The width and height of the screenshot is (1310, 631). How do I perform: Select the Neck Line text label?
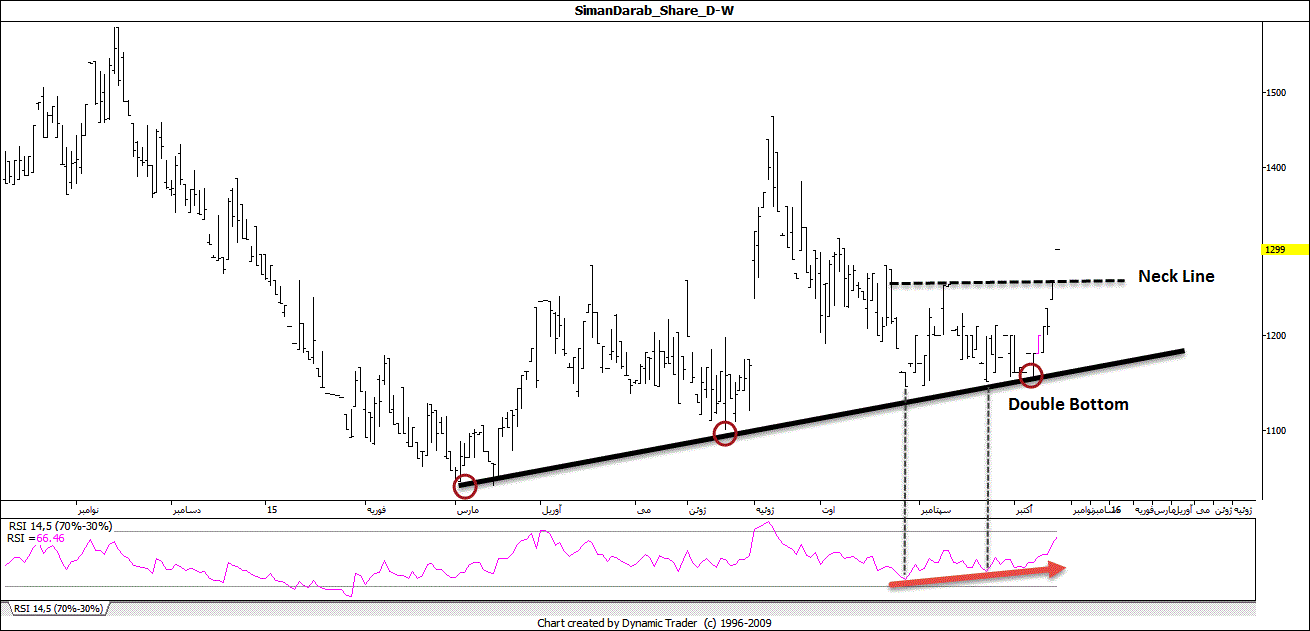[1176, 276]
